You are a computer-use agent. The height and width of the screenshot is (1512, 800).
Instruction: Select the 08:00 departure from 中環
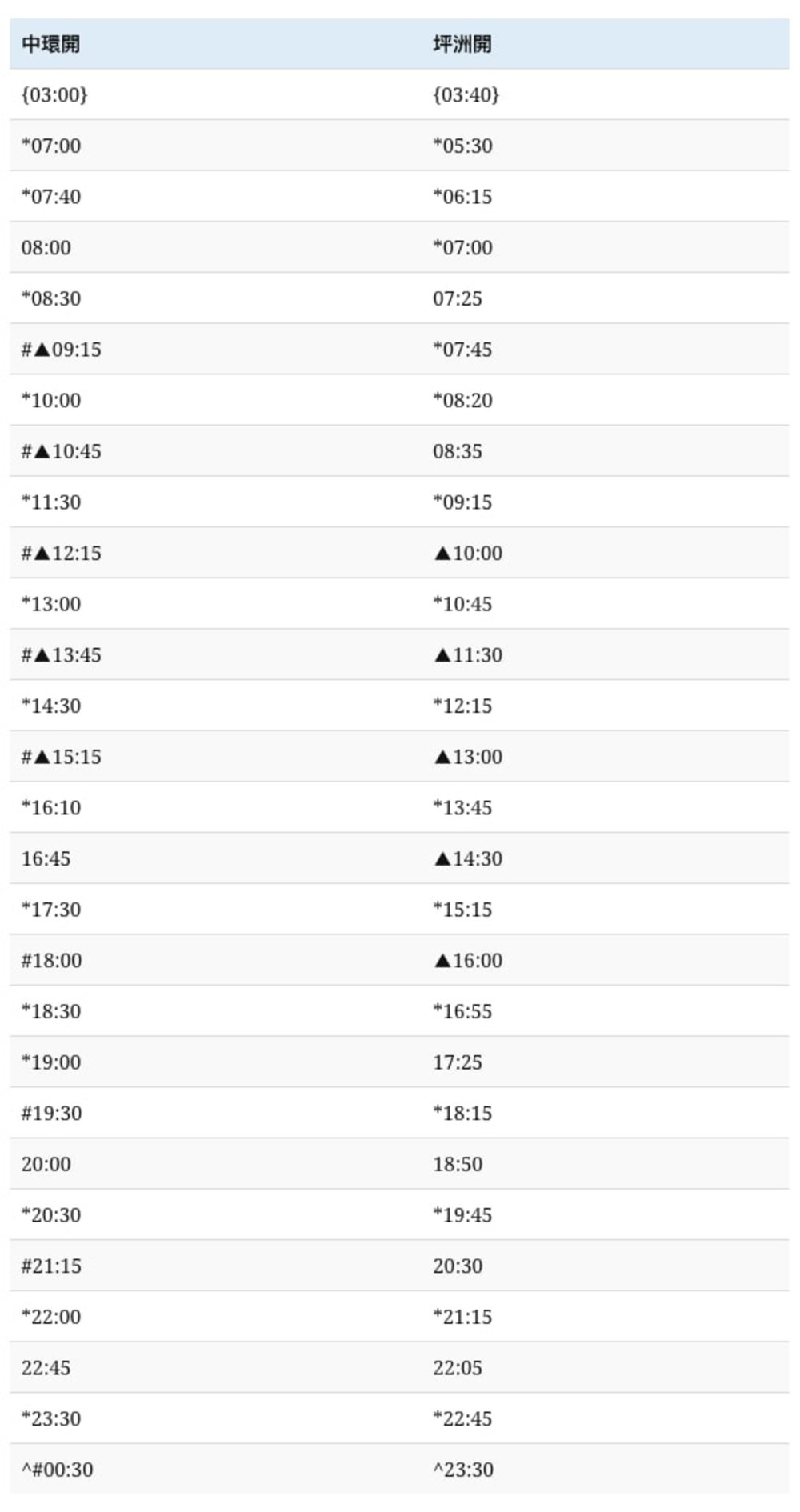[46, 247]
